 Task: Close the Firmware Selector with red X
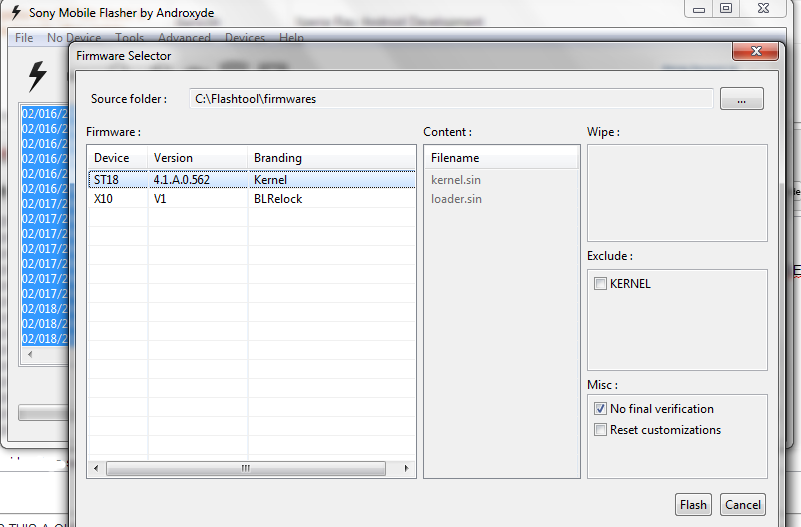click(756, 51)
